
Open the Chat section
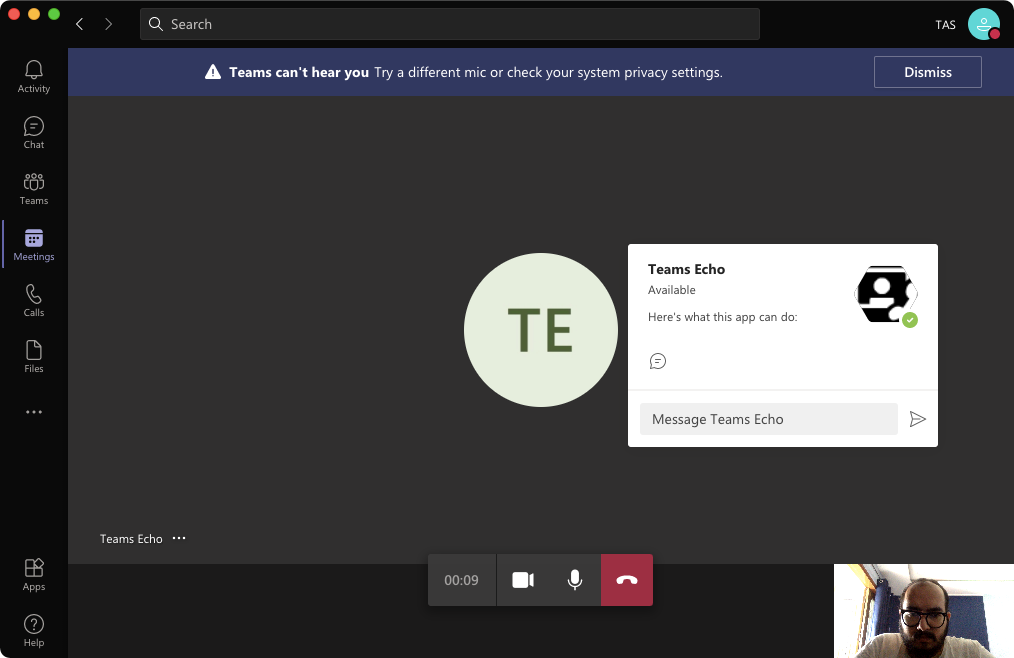tap(33, 131)
